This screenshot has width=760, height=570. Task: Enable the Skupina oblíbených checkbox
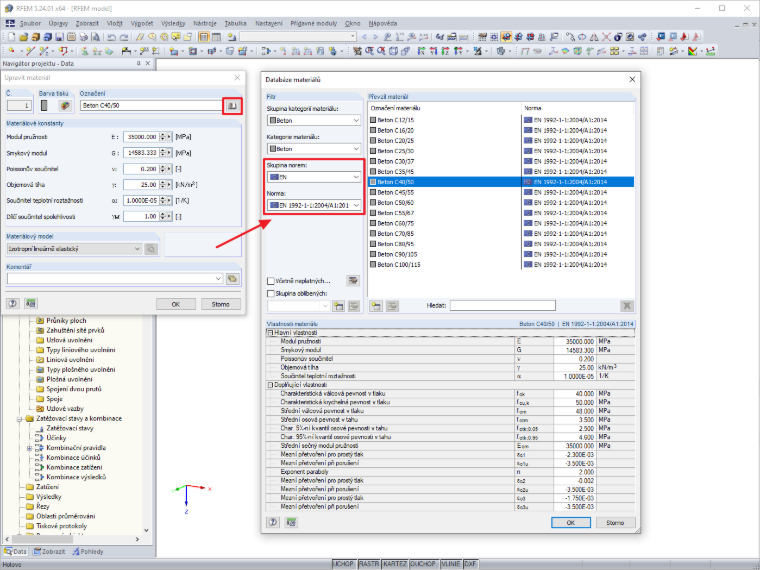pos(270,294)
